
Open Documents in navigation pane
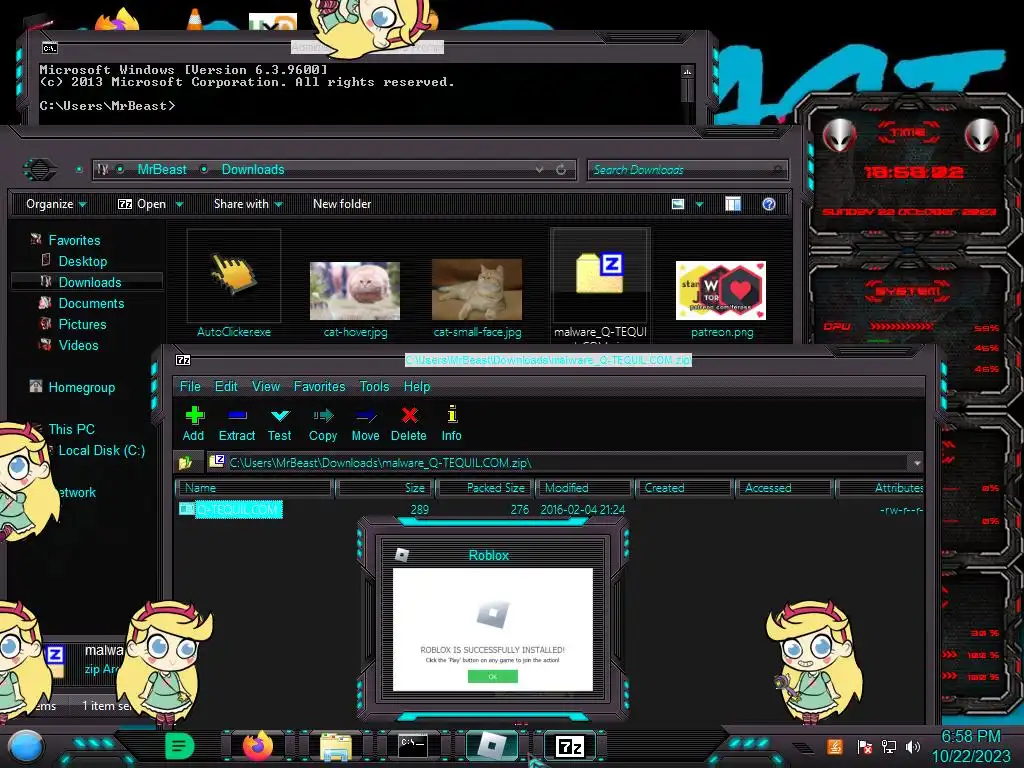(91, 303)
